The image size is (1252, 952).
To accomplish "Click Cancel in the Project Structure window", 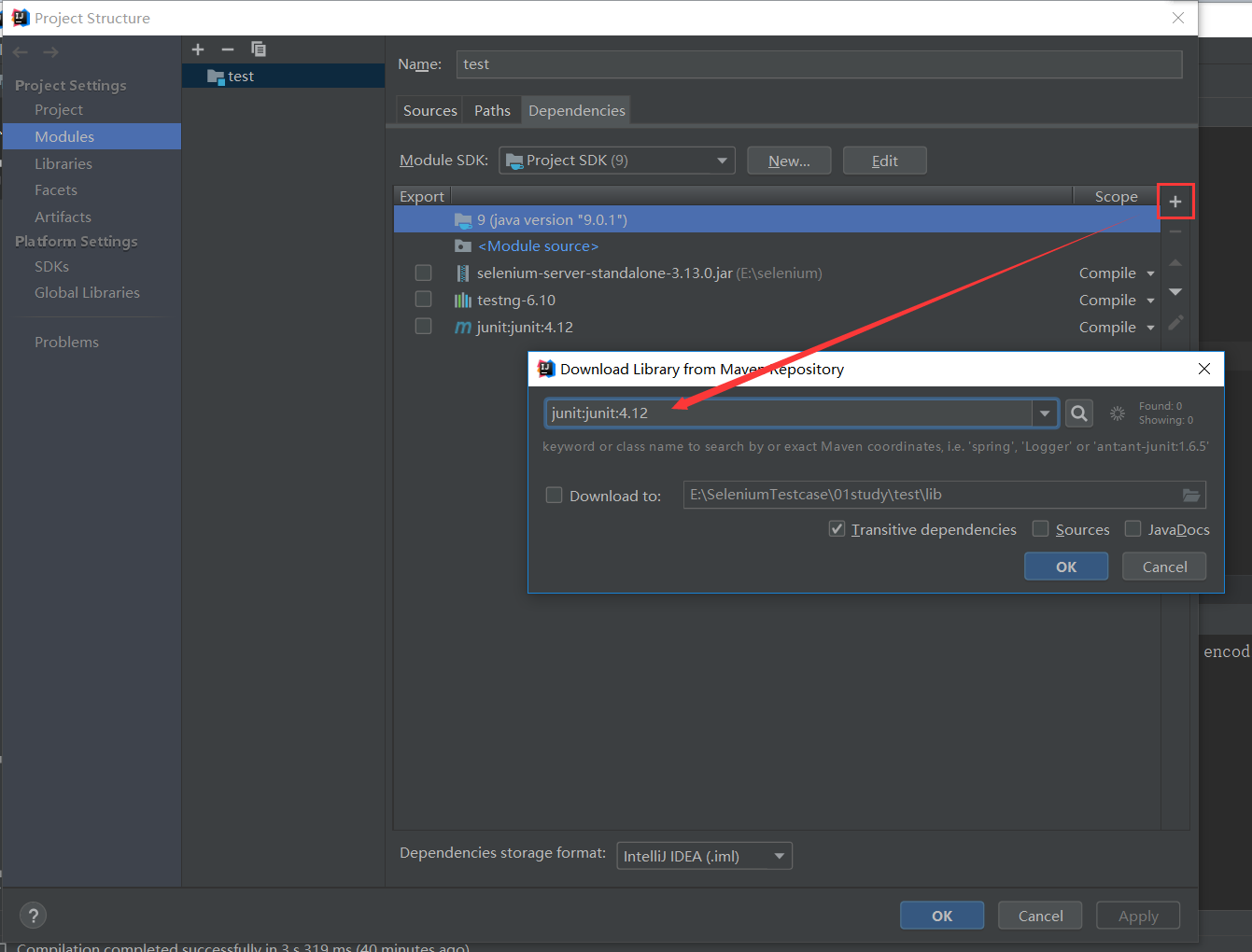I will coord(1040,916).
